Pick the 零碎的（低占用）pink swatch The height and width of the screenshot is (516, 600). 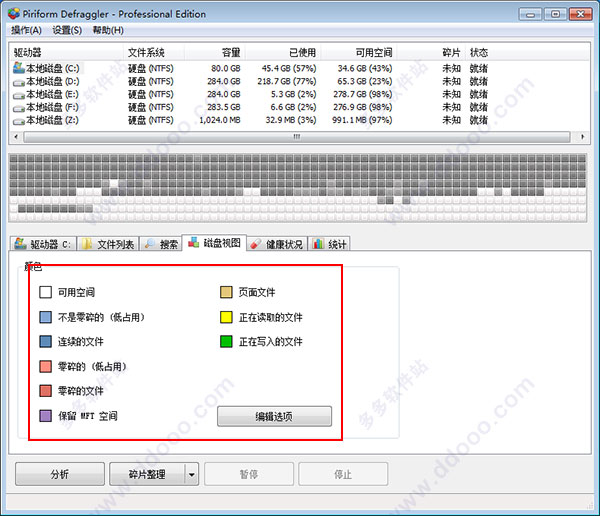(x=46, y=366)
